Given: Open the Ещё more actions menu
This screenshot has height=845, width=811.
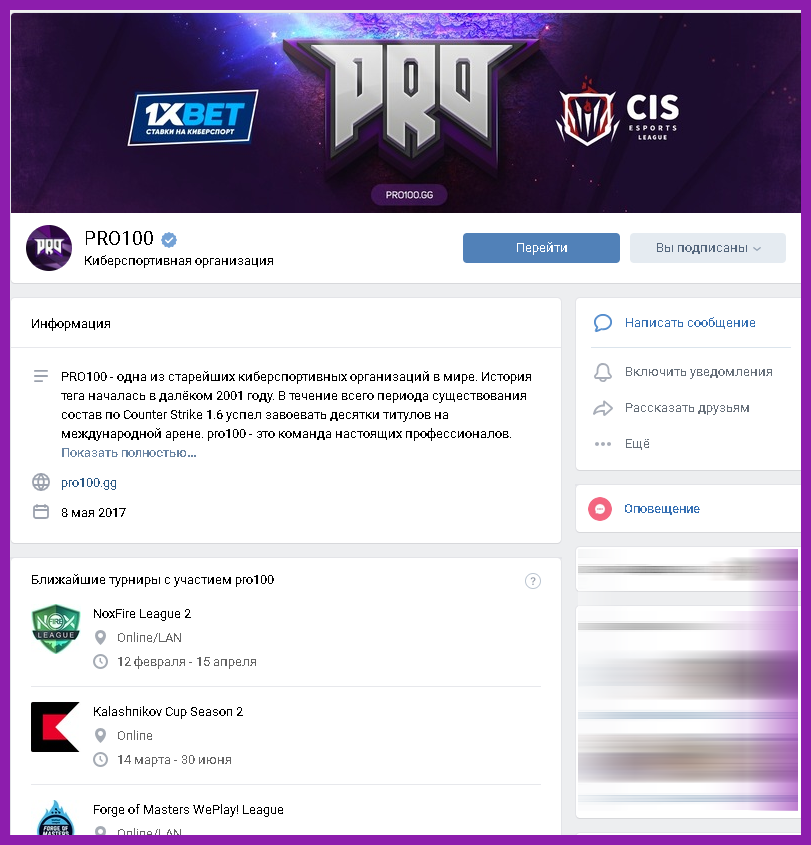Looking at the screenshot, I should click(637, 444).
